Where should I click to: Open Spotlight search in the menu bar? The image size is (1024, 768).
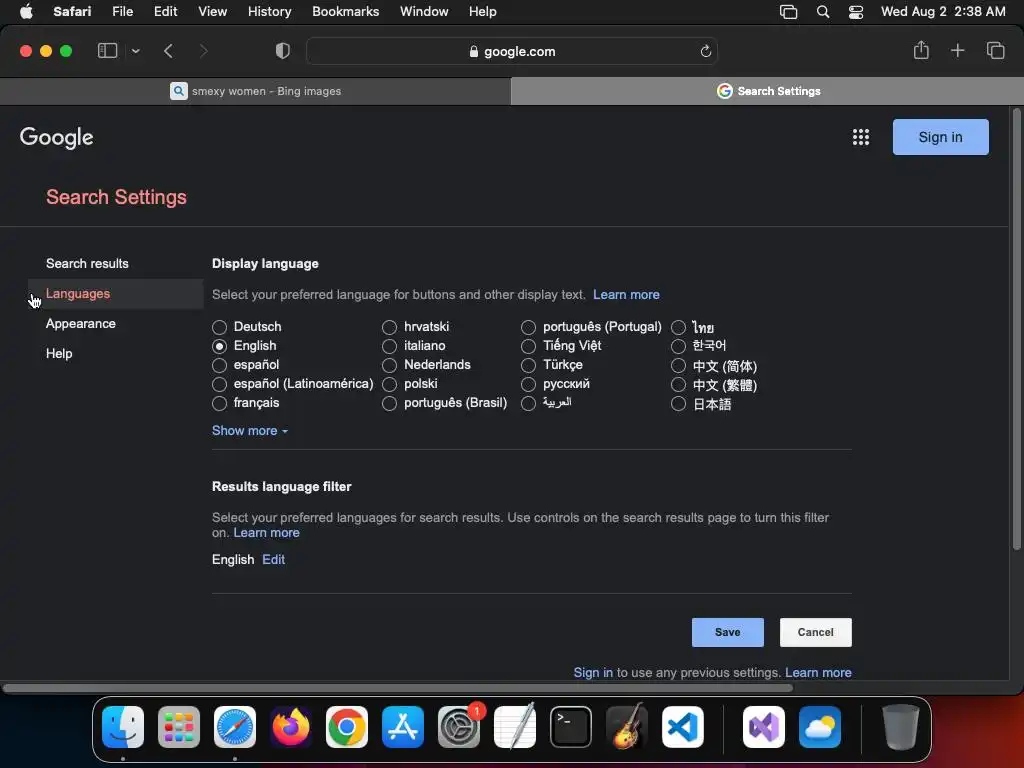pyautogui.click(x=823, y=12)
